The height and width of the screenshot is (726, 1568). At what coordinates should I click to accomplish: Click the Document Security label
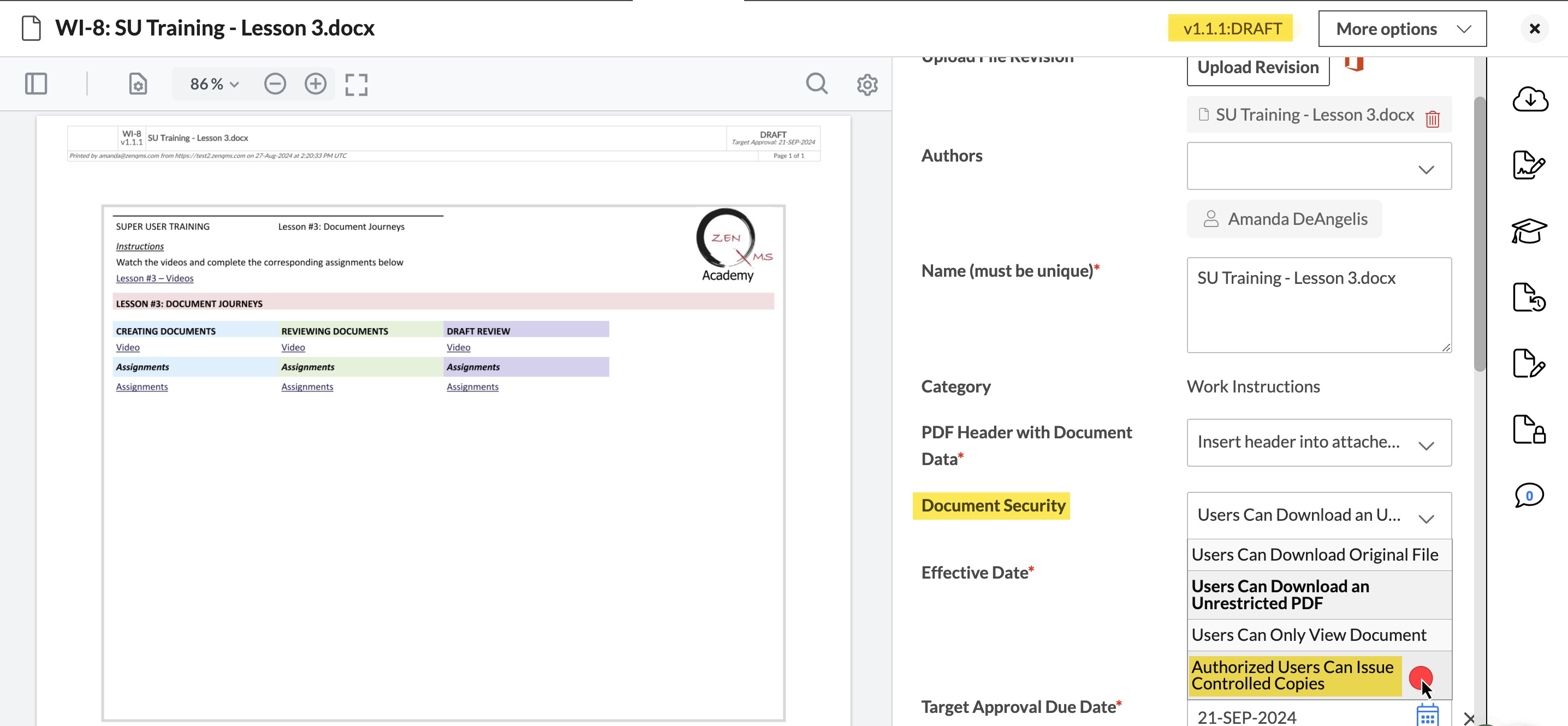coord(993,505)
